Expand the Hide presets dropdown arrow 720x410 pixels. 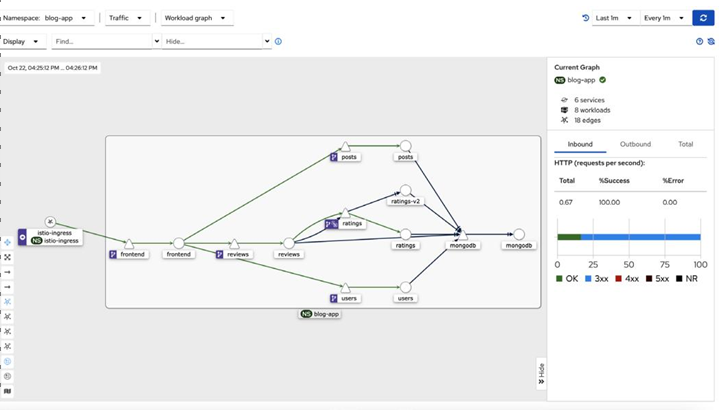(267, 41)
